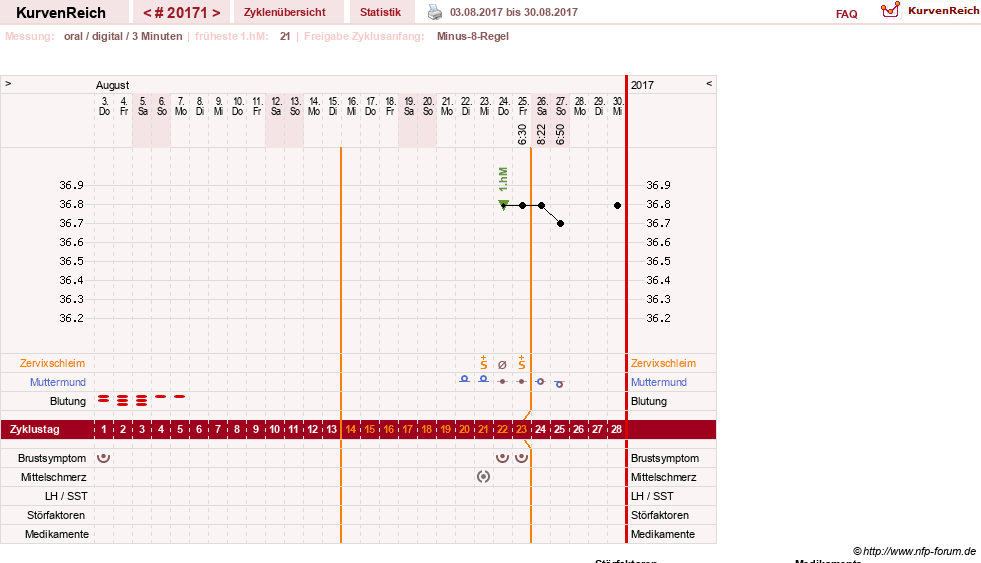Screen dimensions: 981x563
Task: Click the Zyklustag row label
Action: pyautogui.click(x=34, y=429)
